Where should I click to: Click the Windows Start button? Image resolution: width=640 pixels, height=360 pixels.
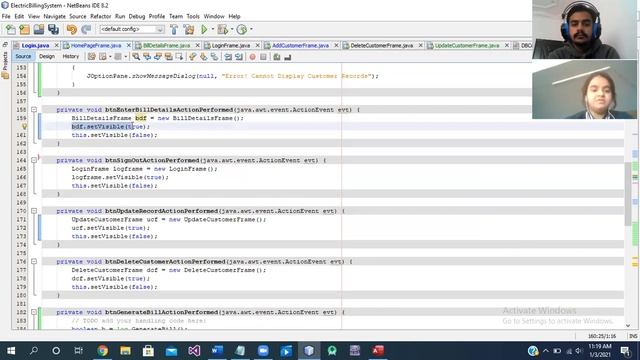tap(11, 351)
